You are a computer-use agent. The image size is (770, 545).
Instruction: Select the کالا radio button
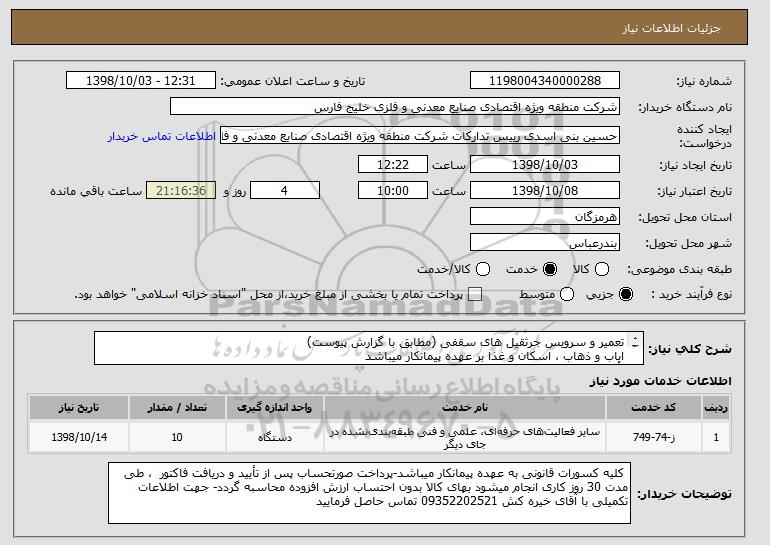tap(602, 269)
